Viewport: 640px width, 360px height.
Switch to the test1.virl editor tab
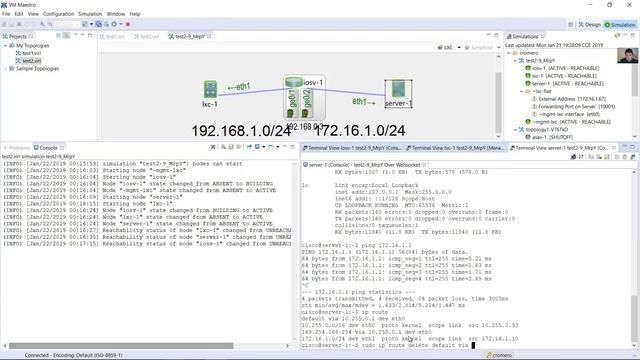112,36
